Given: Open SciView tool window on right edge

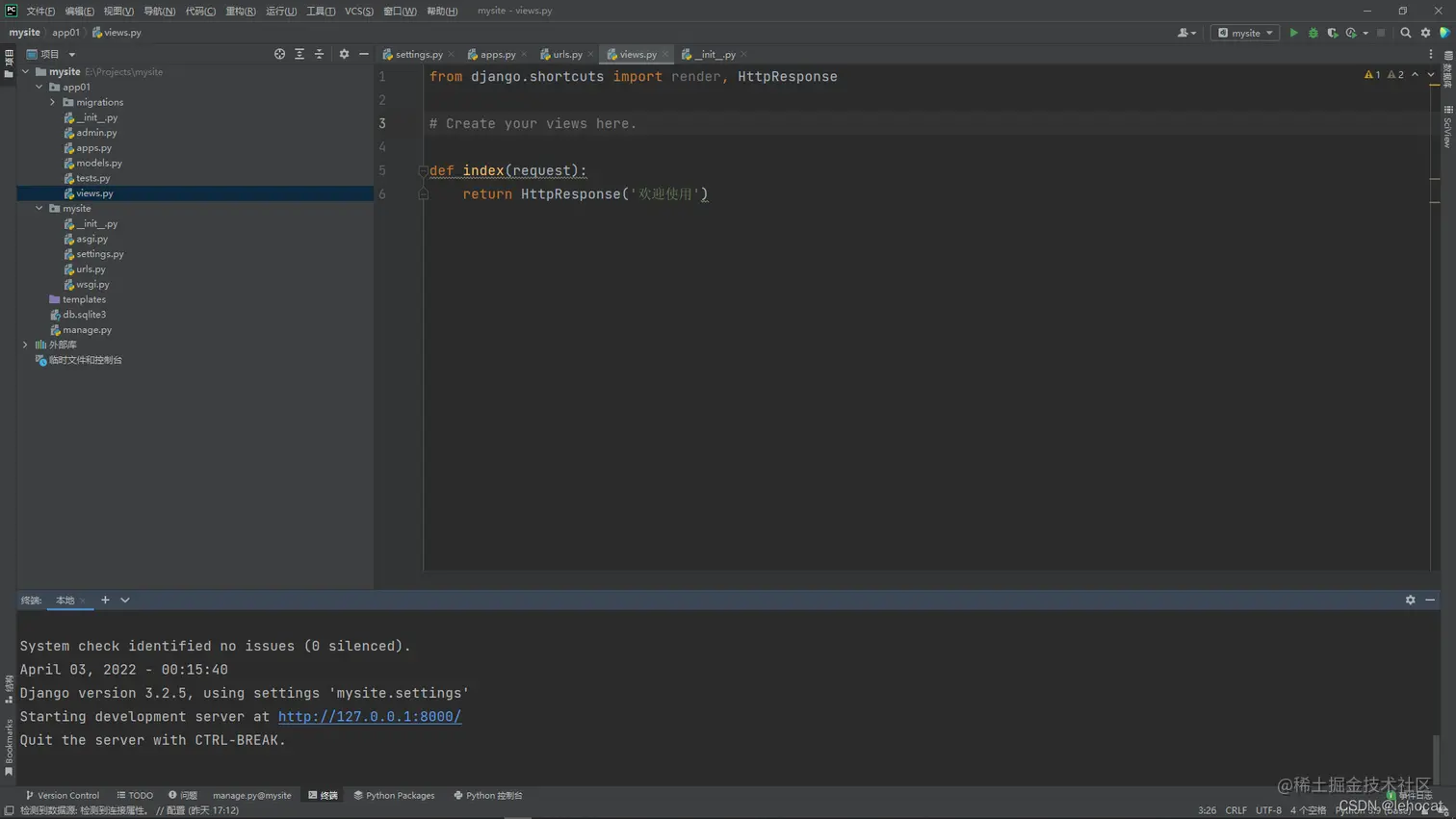Looking at the screenshot, I should (1447, 126).
